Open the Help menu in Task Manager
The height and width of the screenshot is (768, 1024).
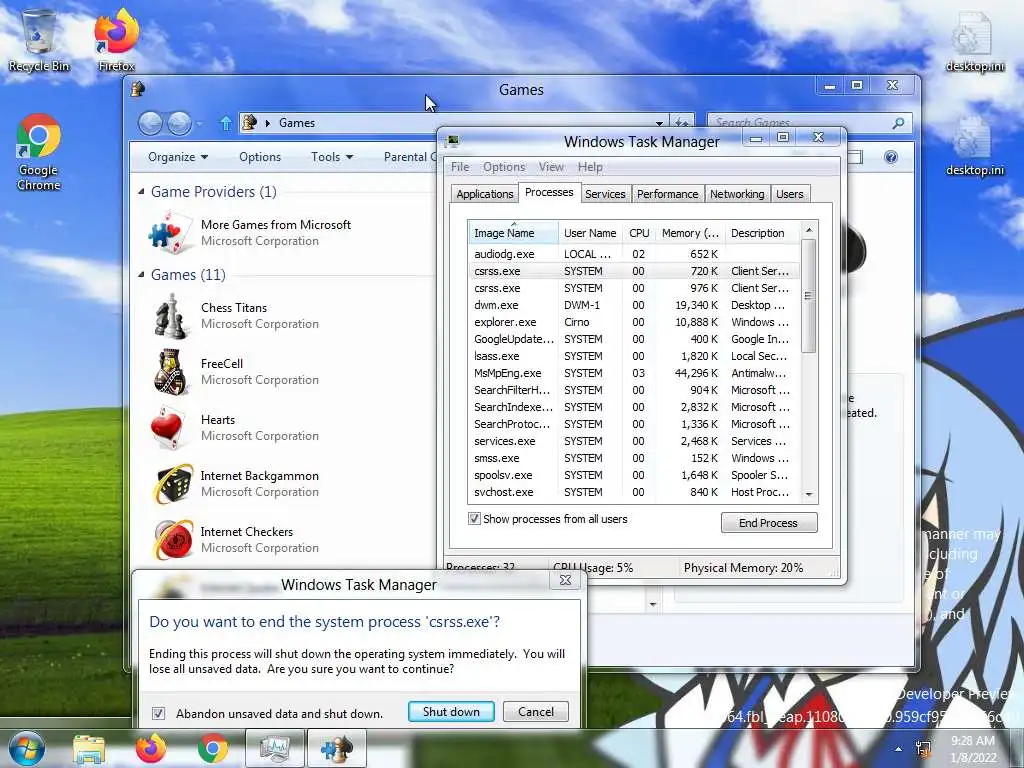coord(590,167)
